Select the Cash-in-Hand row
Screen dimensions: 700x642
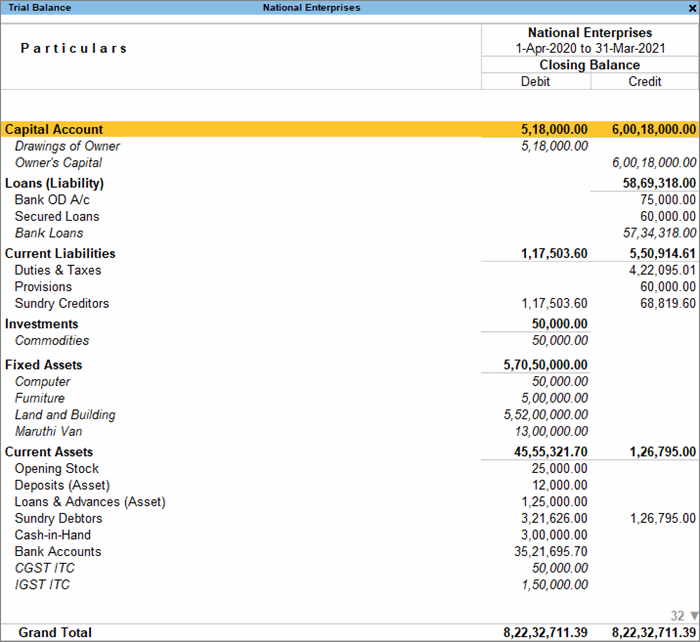pyautogui.click(x=53, y=535)
